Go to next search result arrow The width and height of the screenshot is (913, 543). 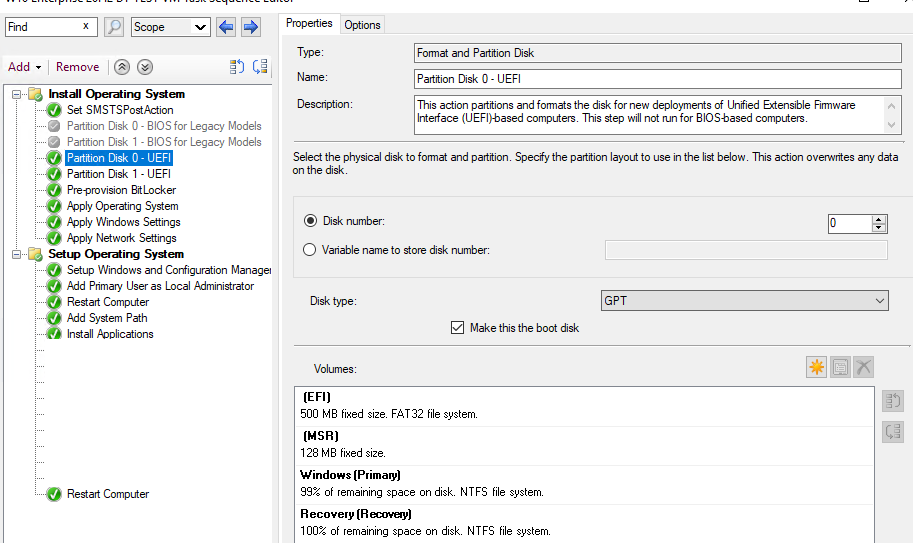(x=250, y=27)
